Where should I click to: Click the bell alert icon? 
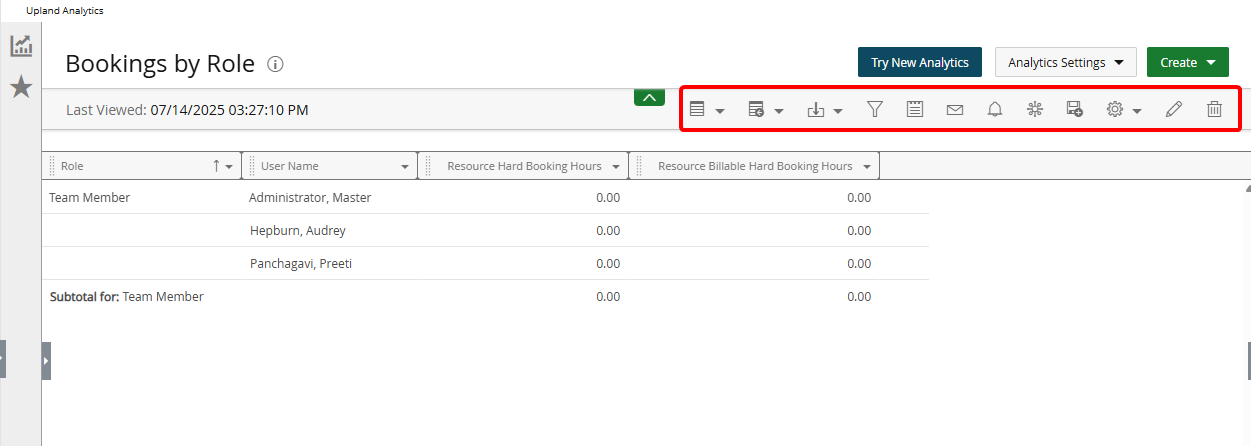[x=995, y=110]
